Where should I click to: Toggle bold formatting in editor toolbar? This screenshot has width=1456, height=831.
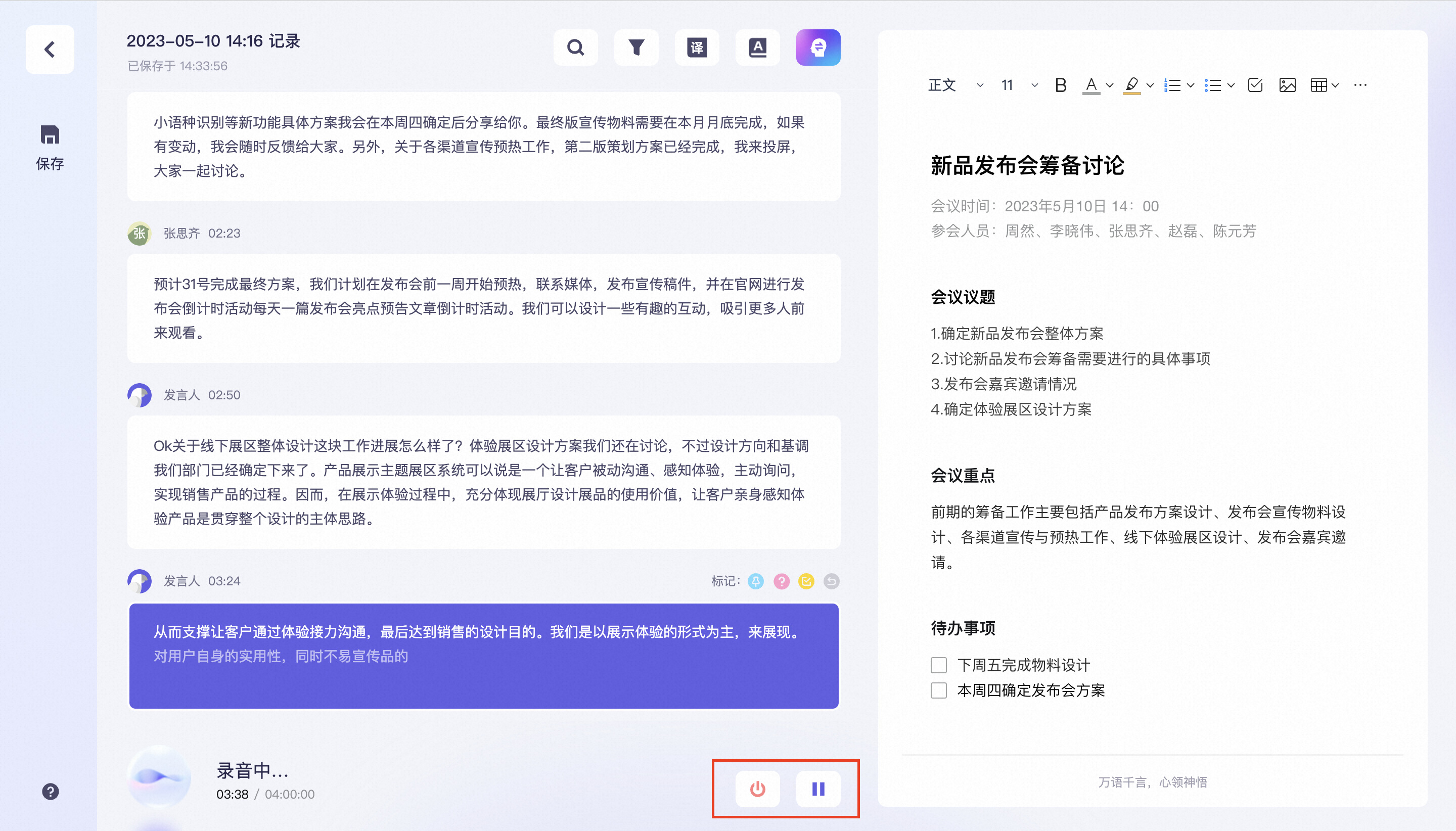point(1061,85)
